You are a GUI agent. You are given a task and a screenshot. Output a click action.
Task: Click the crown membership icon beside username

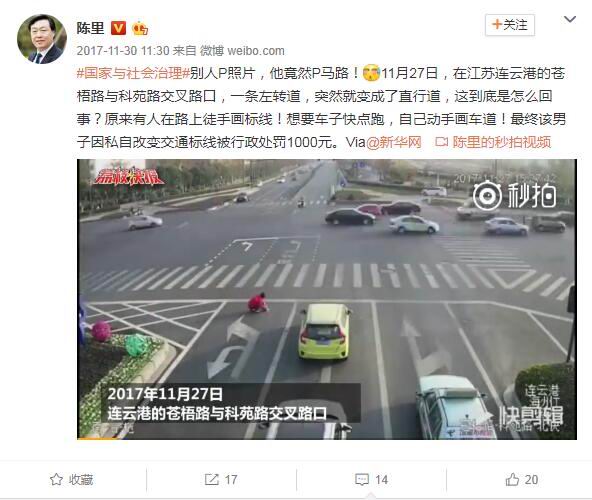point(140,28)
